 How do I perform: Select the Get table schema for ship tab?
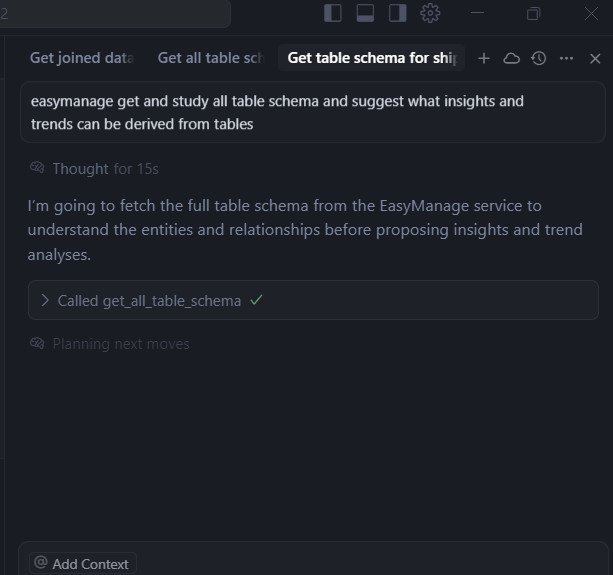point(371,58)
